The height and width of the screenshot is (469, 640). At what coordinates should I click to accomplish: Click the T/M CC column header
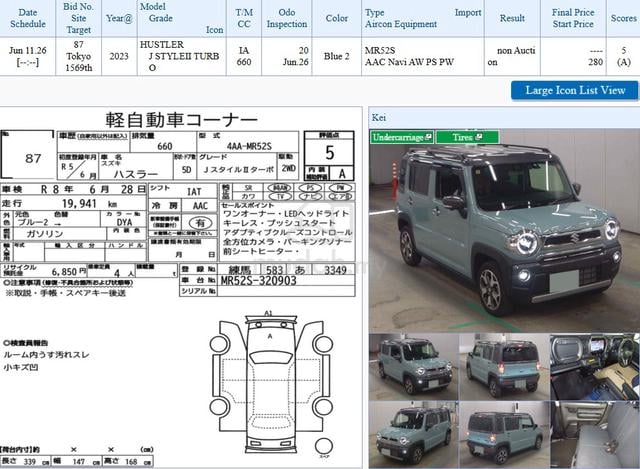244,18
